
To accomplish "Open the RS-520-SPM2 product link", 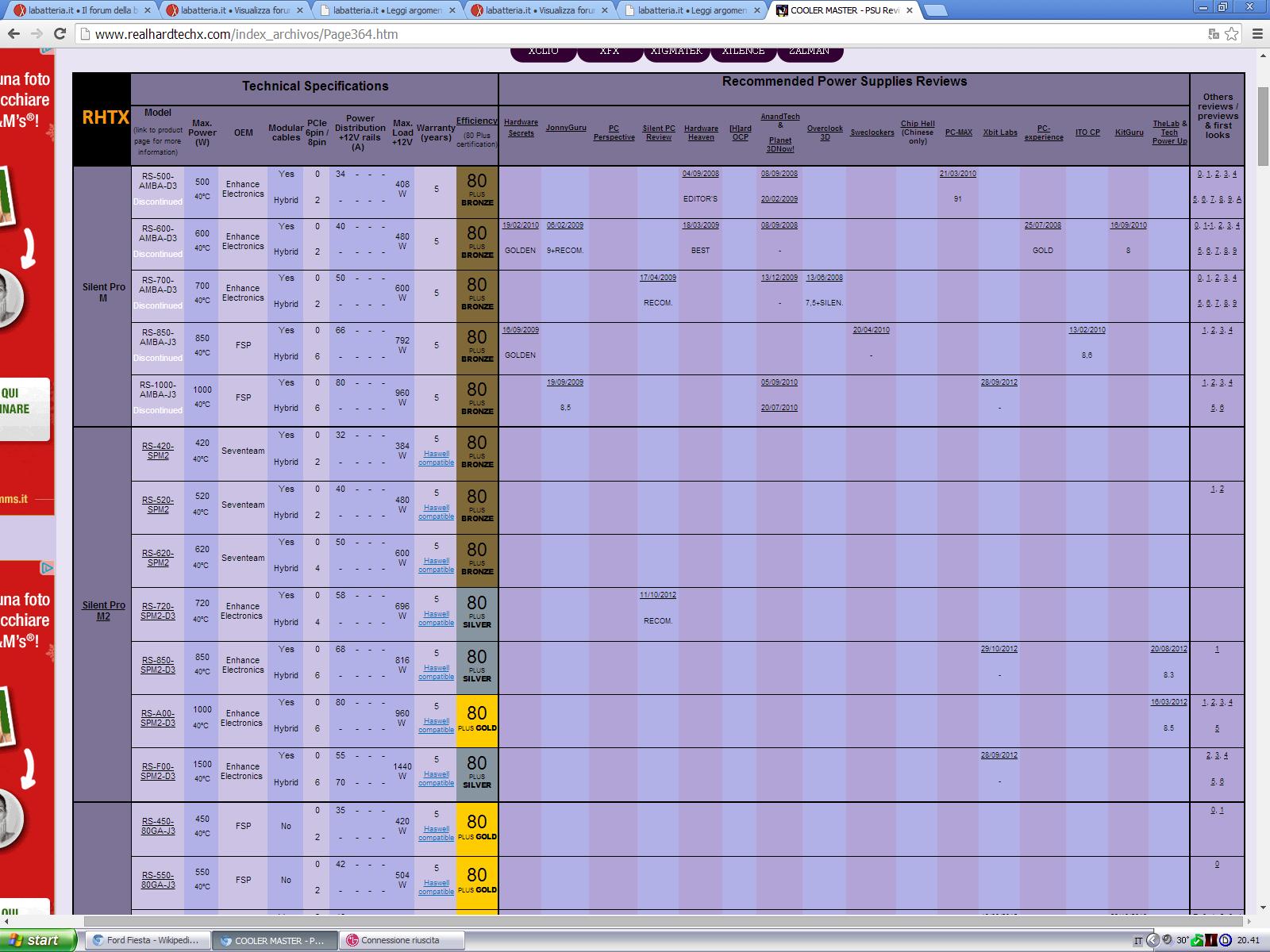I will [x=158, y=505].
